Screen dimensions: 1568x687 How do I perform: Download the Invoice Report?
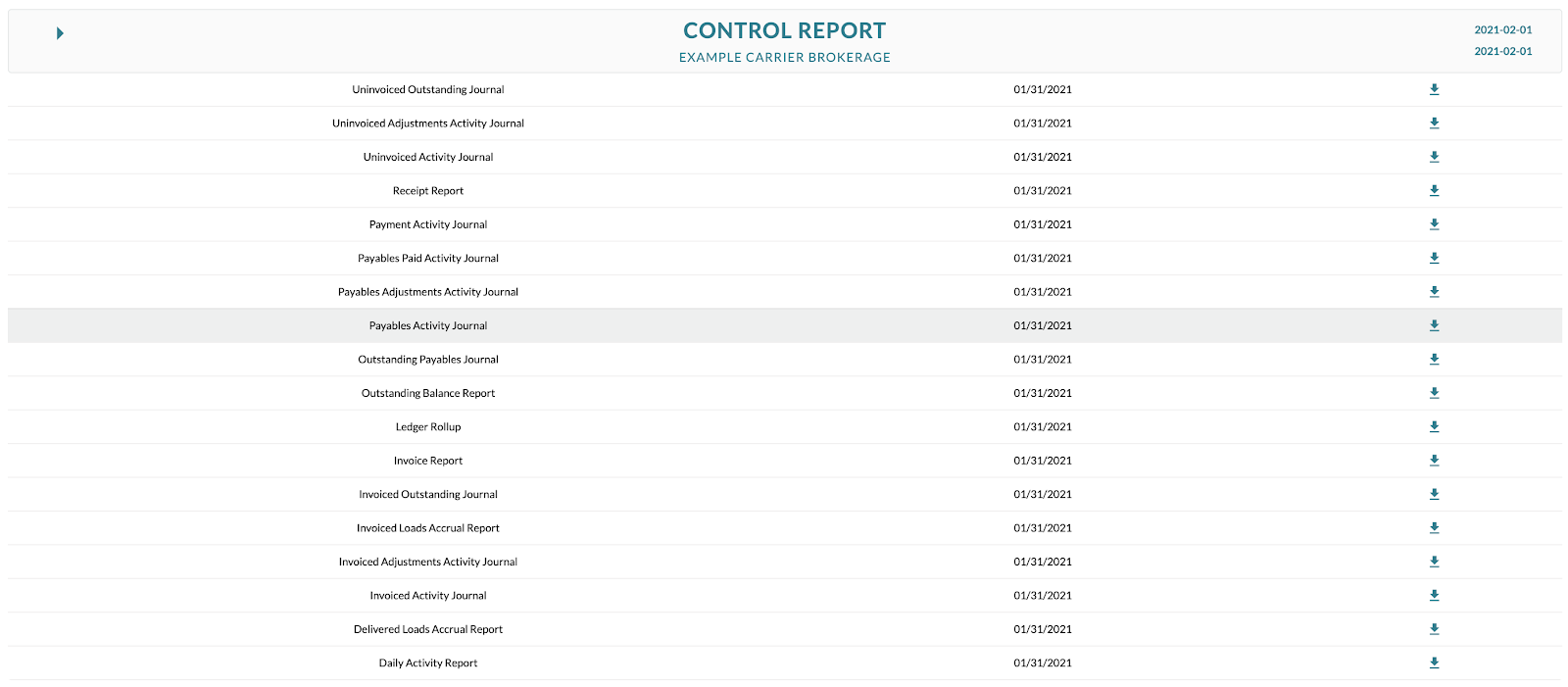tap(1434, 460)
